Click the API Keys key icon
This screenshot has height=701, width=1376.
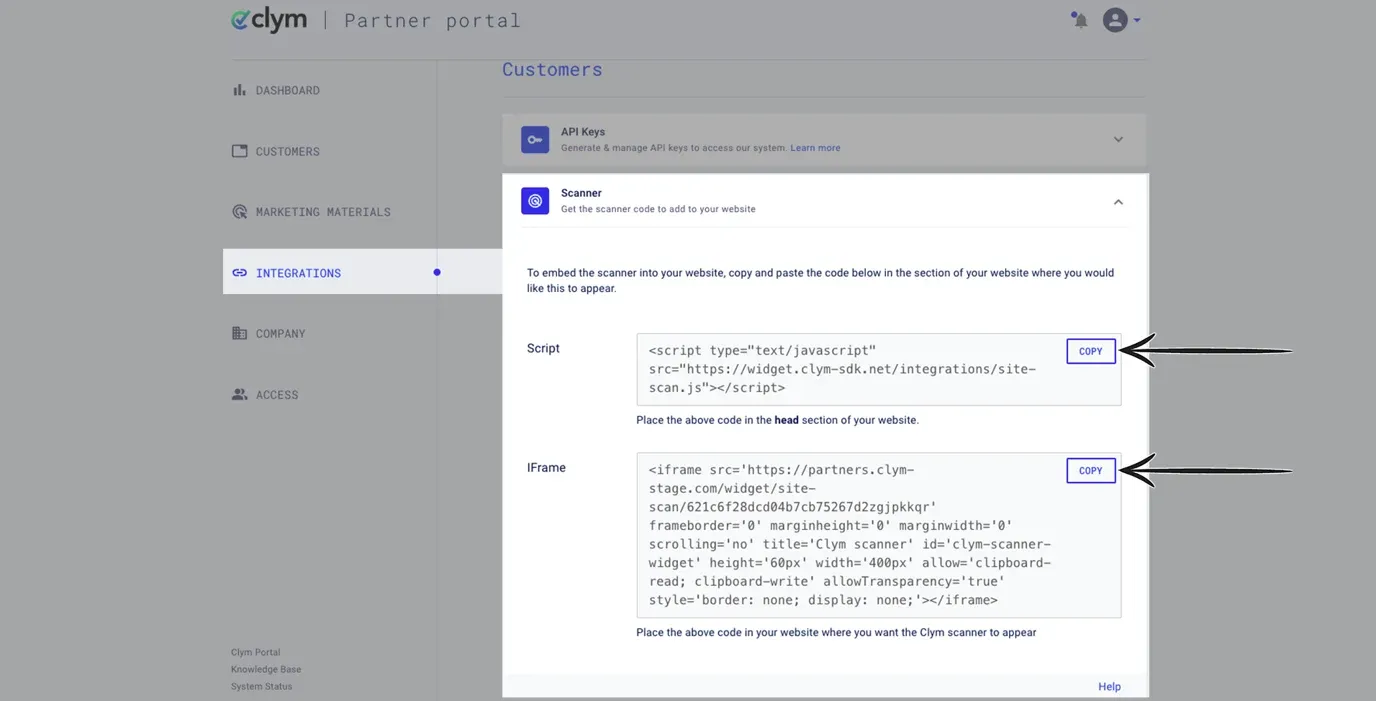[535, 140]
